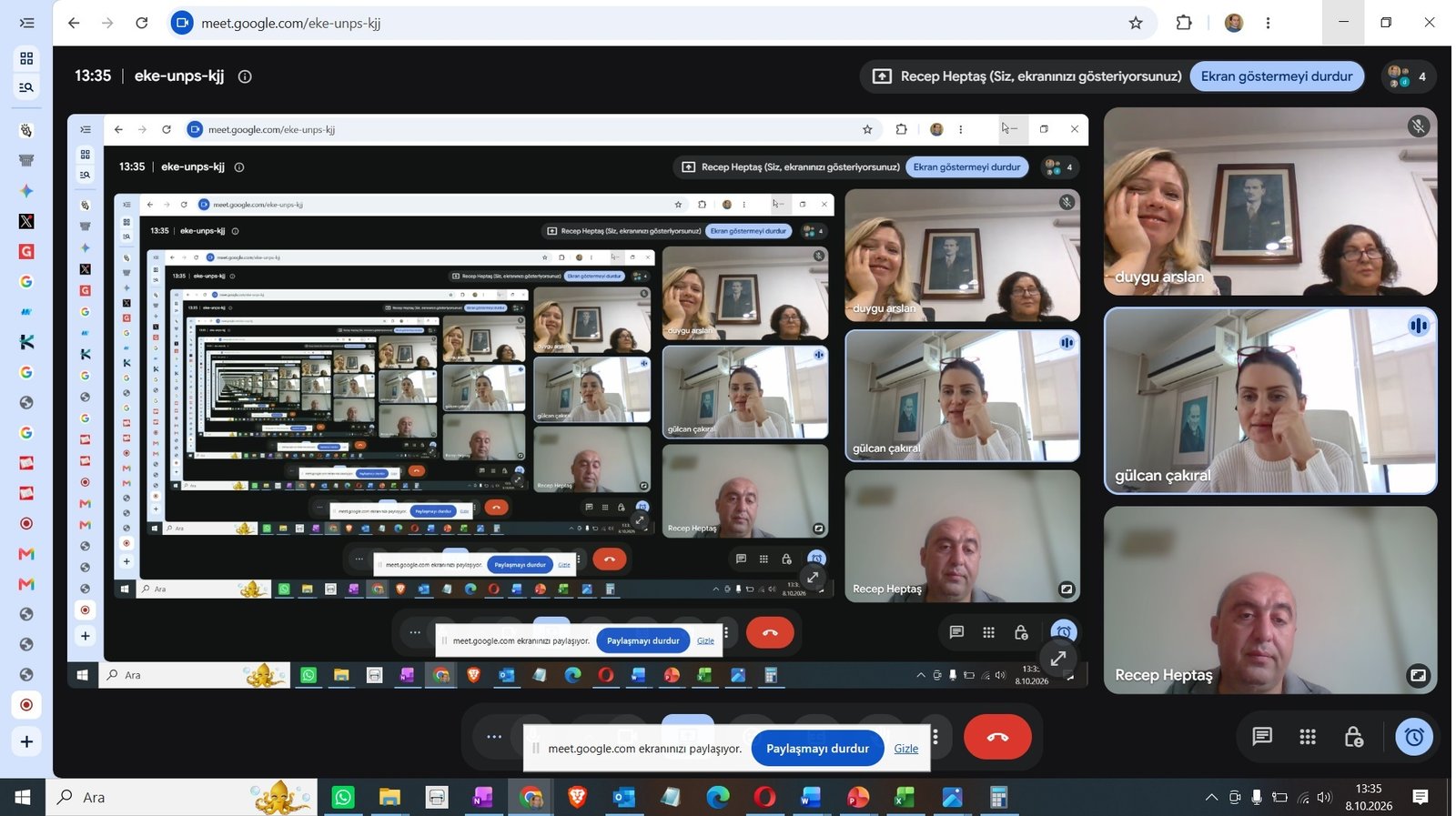Switch to the dark K-logo tab in outermost sidebar
Viewport: 1456px width, 816px height.
click(26, 342)
